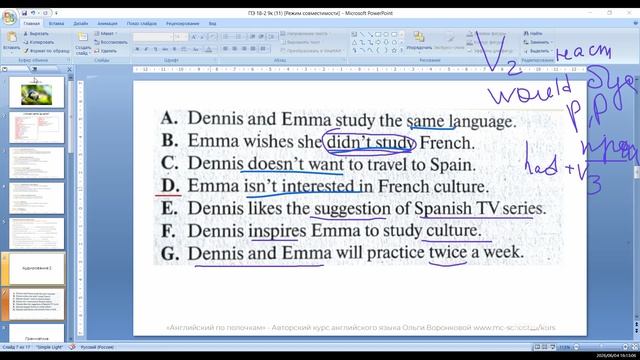The image size is (640, 360).
Task: Open Выделить select dropdown
Action: click(x=537, y=51)
